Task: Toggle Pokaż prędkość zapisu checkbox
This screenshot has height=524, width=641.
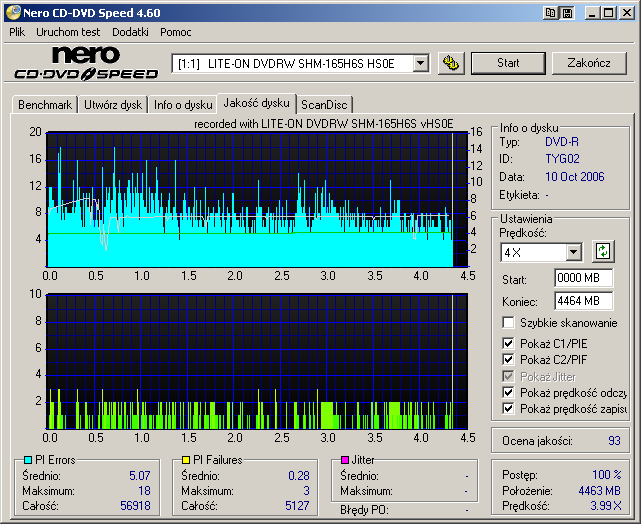Action: tap(508, 409)
